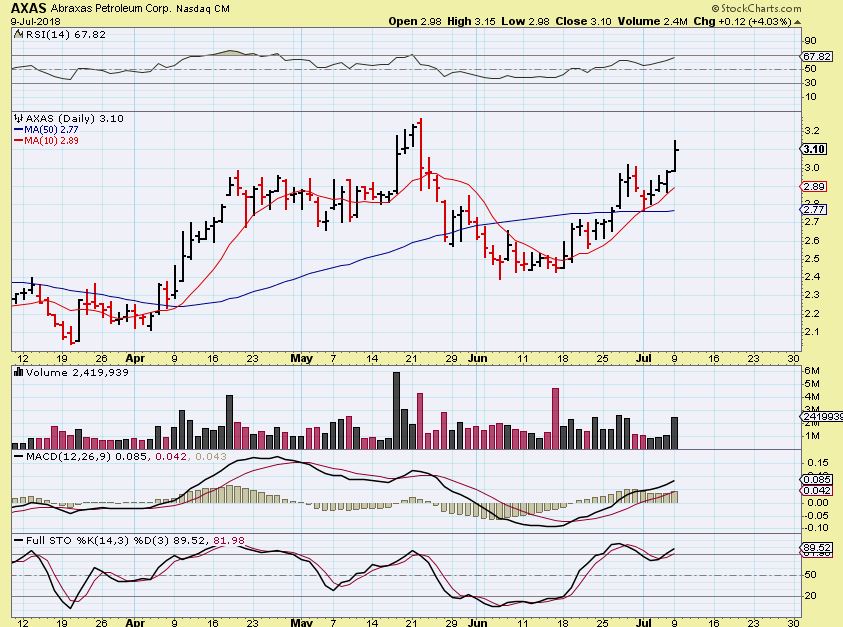Click the MACD(12,26,9) indicator label
843x627 pixels.
68,457
